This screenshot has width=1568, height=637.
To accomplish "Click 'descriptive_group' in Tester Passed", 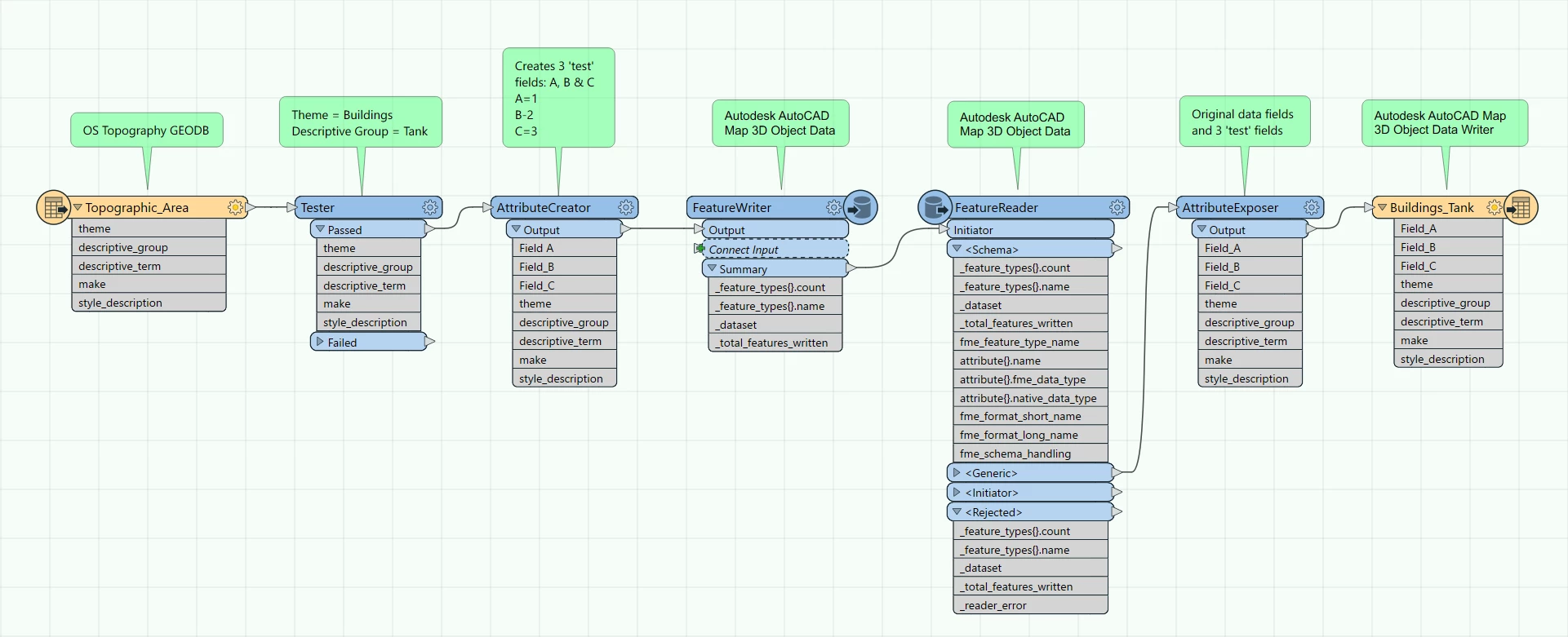I will click(368, 267).
